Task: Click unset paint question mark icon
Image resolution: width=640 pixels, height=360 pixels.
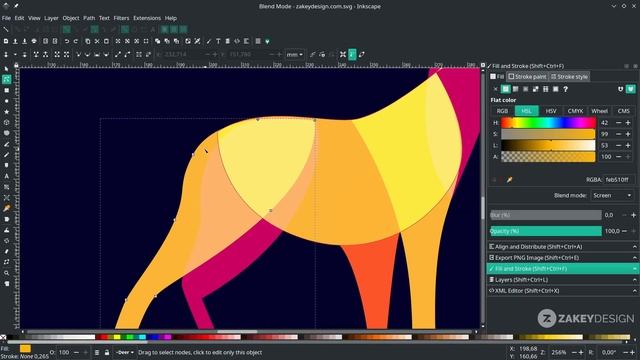Action: (x=566, y=89)
